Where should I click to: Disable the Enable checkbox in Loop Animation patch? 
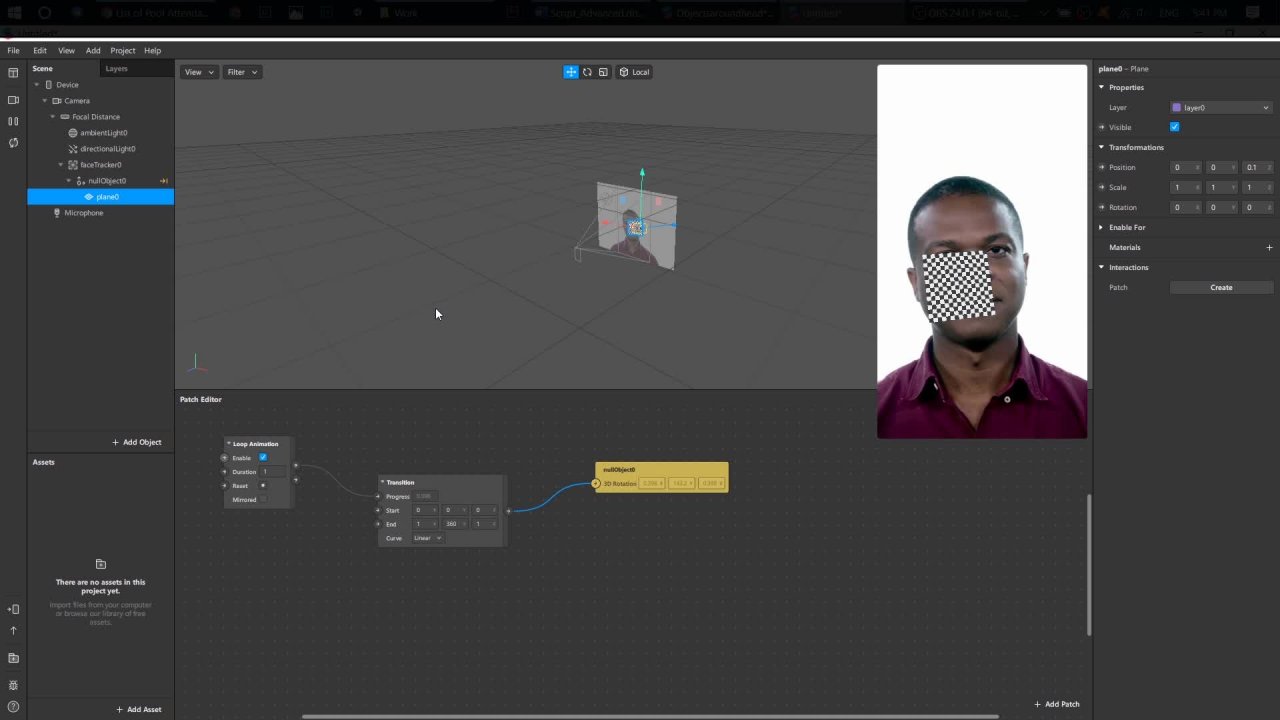263,457
